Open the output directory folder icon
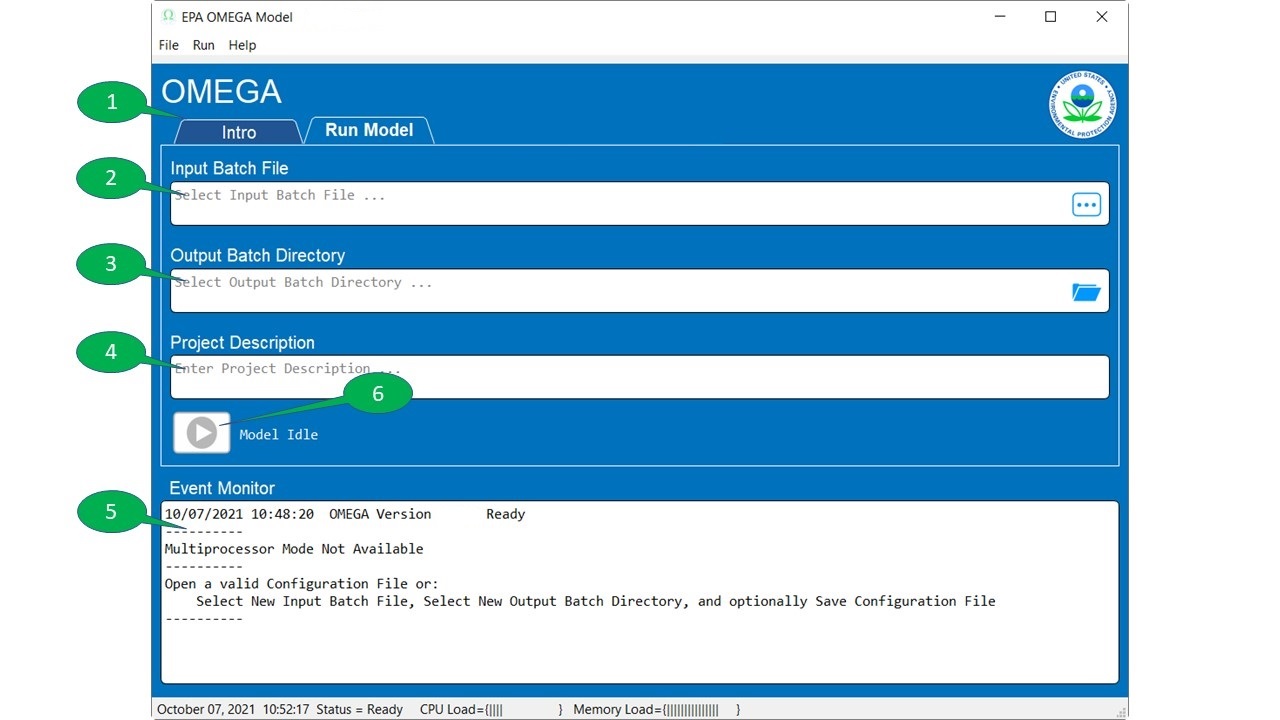Screen dimensions: 1280x720 1086,292
